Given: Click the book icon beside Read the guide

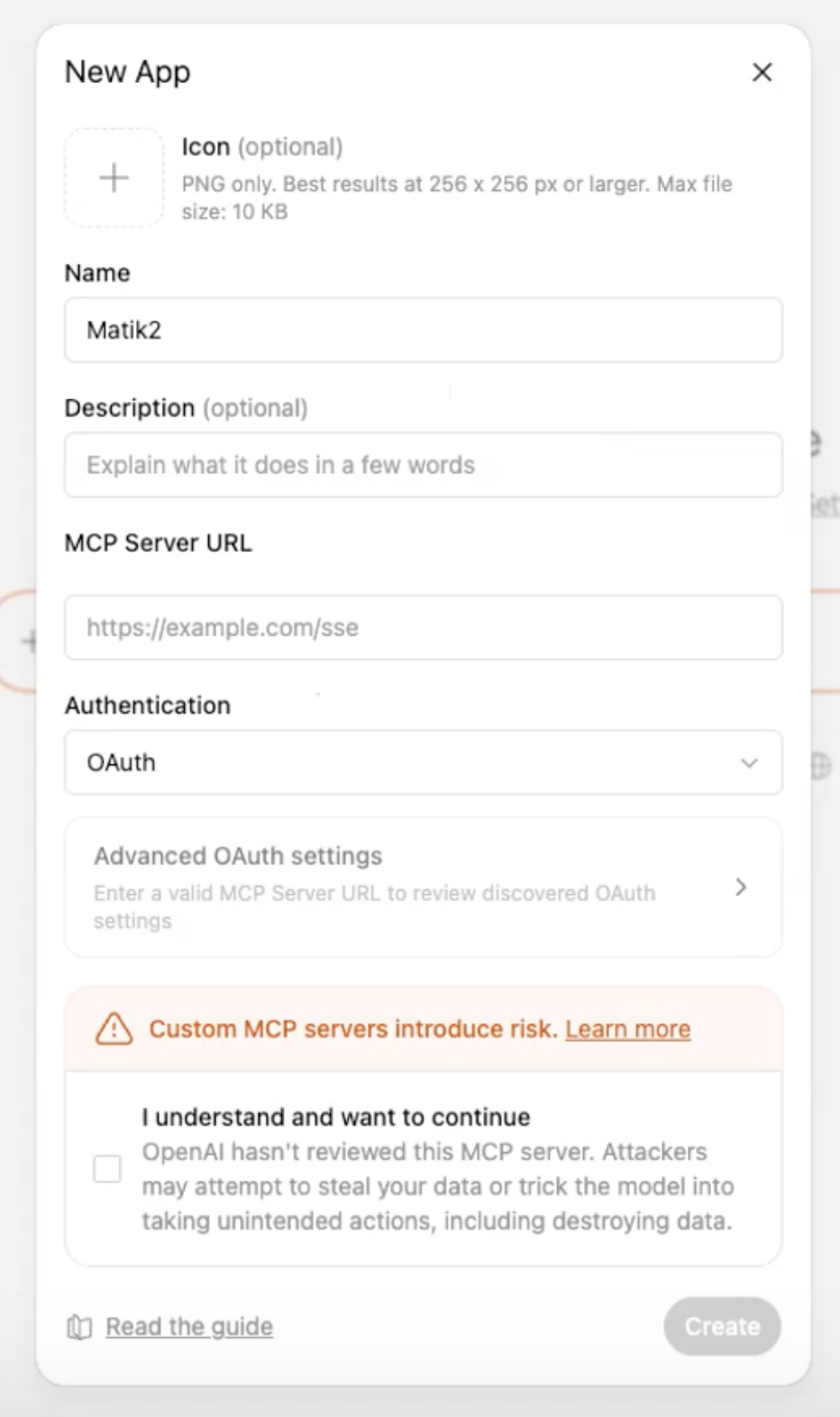Looking at the screenshot, I should point(79,1327).
